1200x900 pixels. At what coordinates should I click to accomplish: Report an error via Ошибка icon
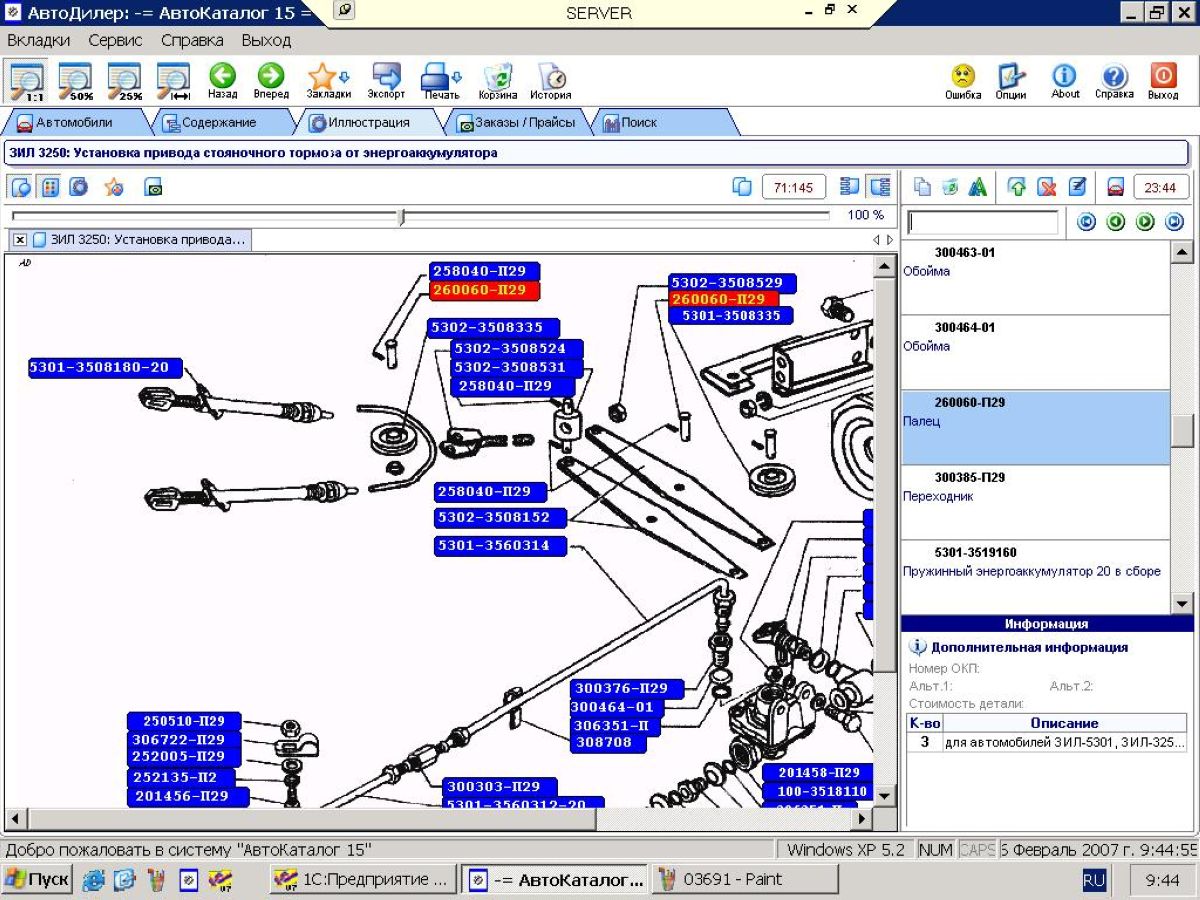963,81
